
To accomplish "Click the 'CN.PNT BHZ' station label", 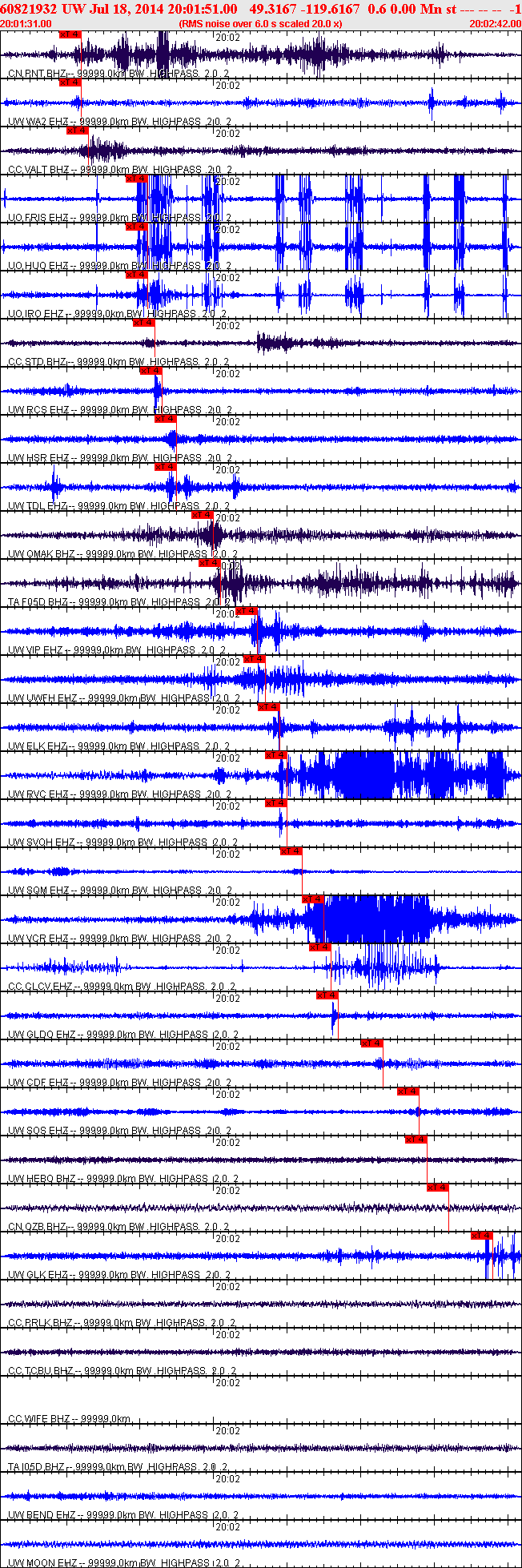I will [x=38, y=74].
